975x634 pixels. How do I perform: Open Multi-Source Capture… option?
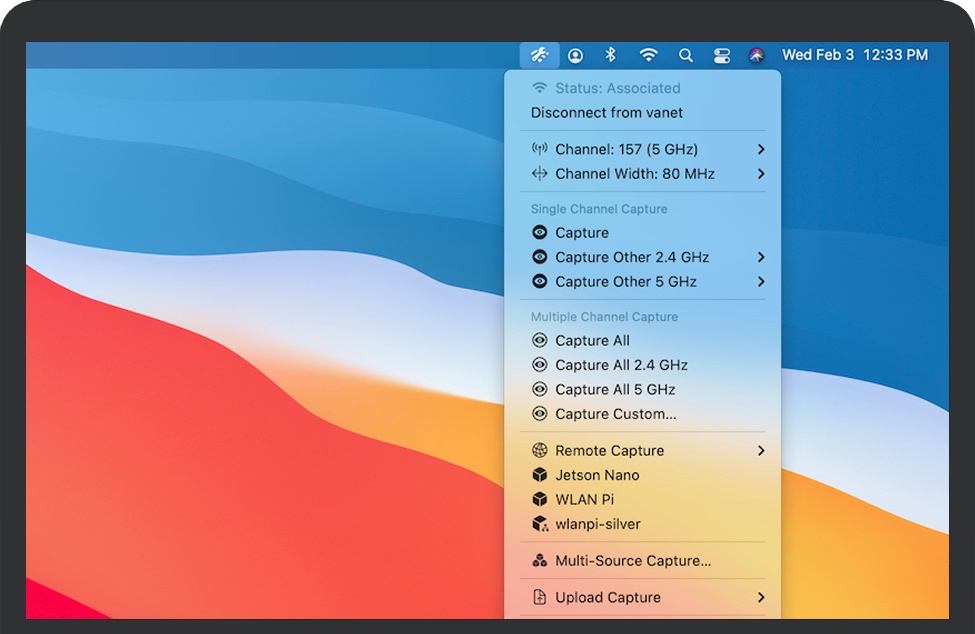633,561
